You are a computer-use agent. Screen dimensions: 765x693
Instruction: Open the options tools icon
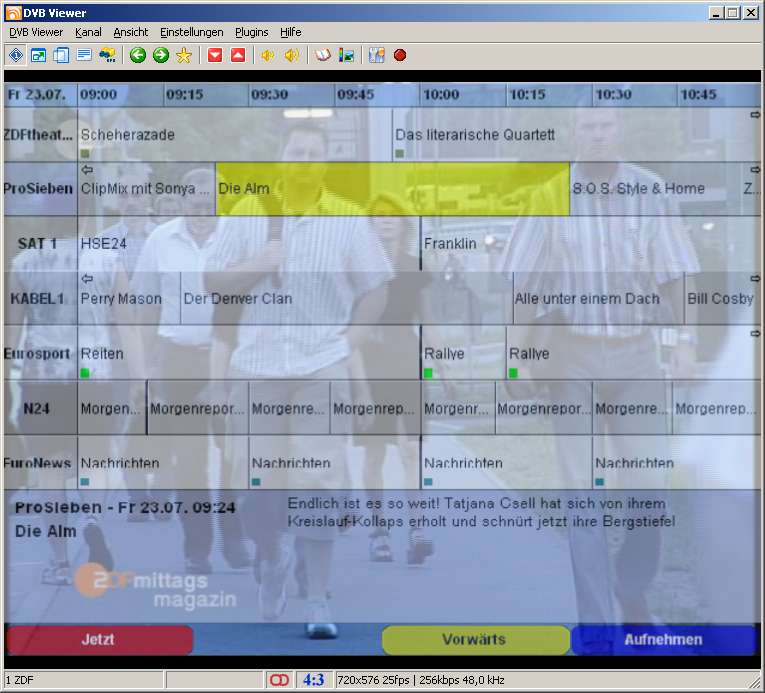[x=377, y=55]
